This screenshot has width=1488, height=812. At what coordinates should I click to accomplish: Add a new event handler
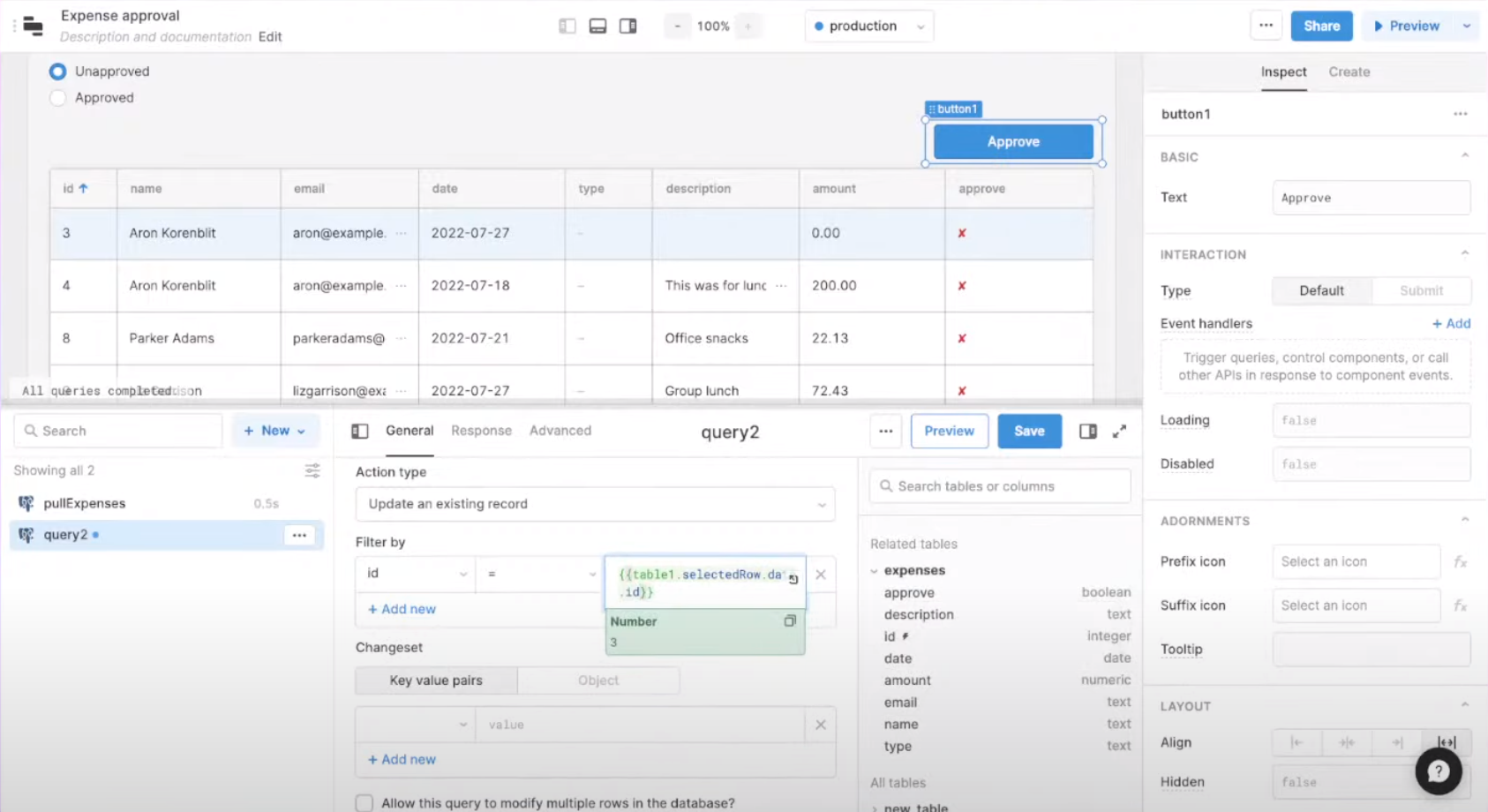point(1452,324)
